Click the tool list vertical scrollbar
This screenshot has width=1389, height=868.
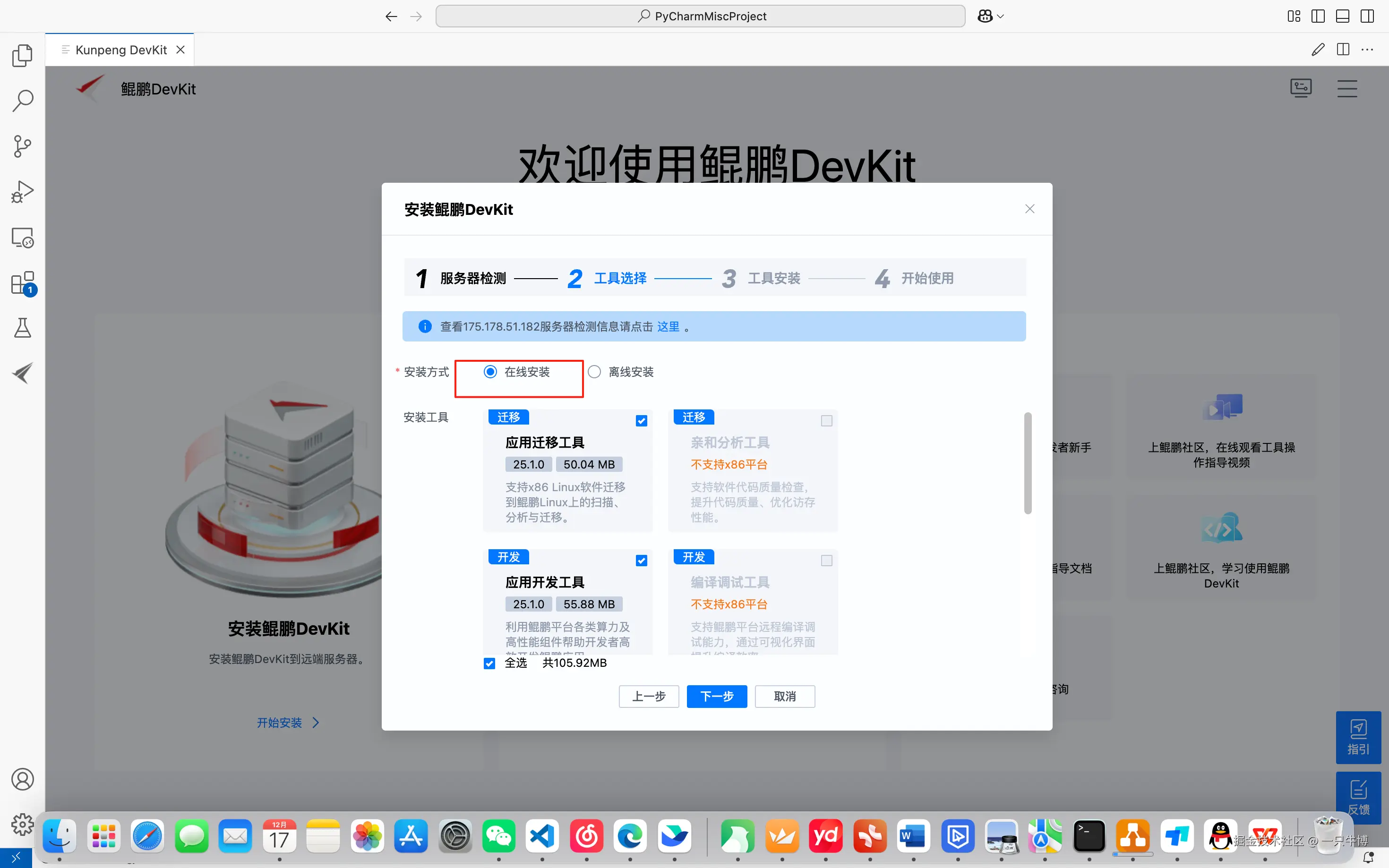(x=1028, y=463)
